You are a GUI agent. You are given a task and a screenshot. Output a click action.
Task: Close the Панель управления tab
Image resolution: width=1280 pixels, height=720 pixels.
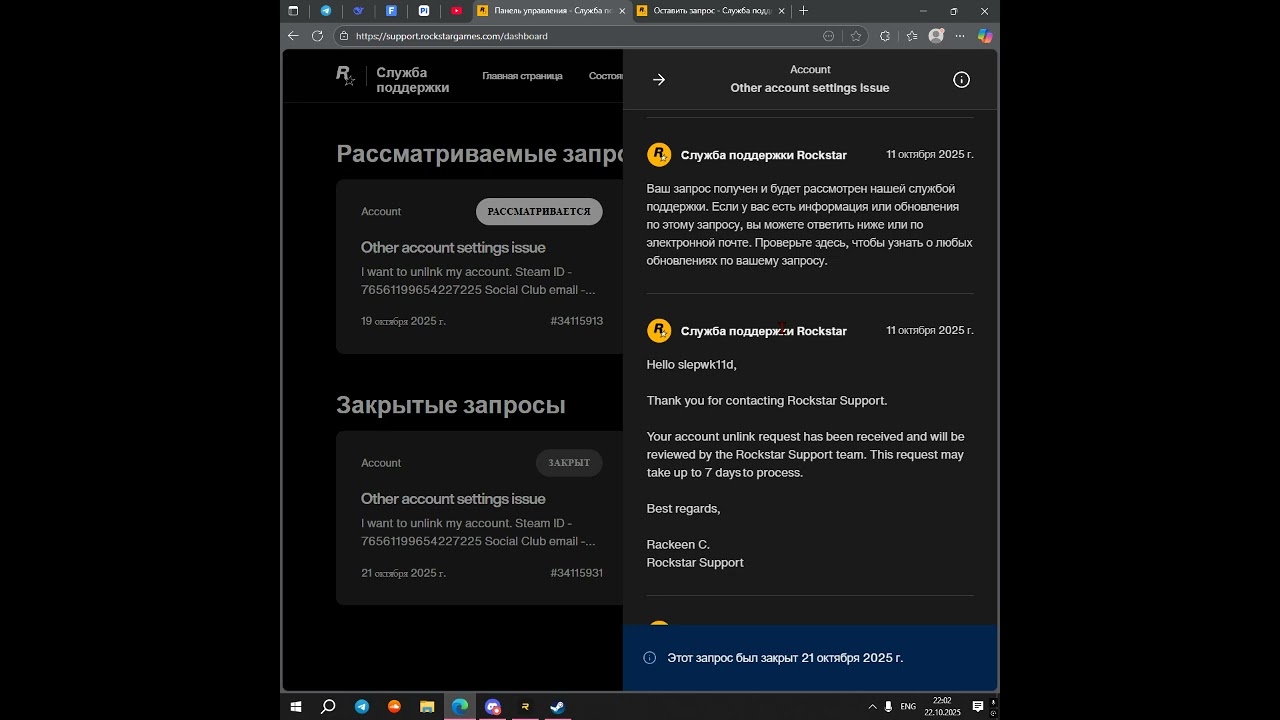click(622, 11)
